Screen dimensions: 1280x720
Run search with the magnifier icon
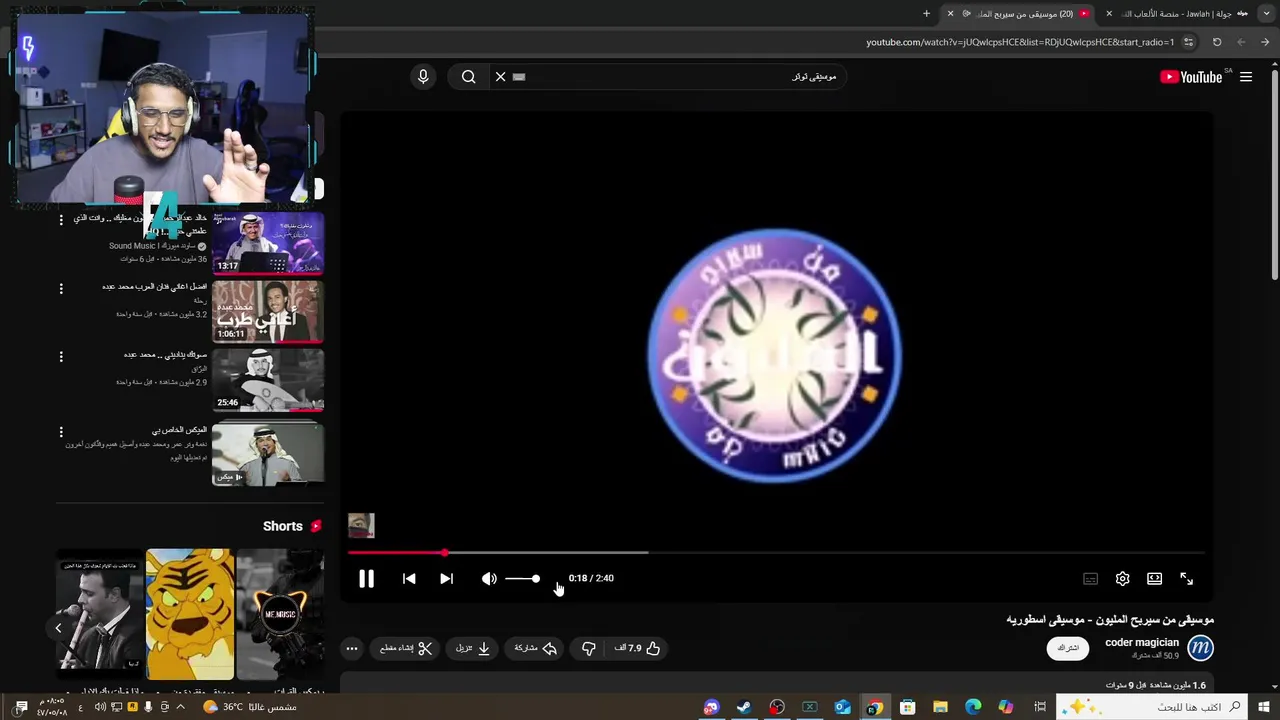[x=468, y=77]
